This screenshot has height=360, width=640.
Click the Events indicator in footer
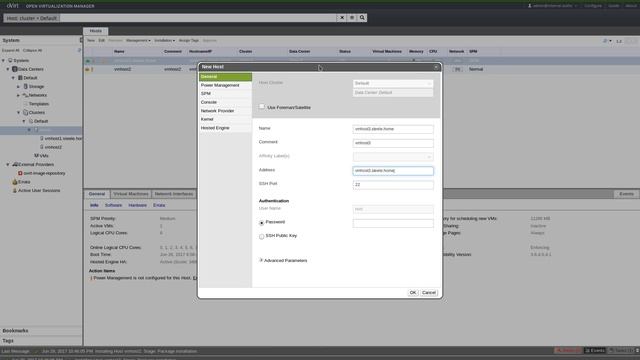point(595,351)
